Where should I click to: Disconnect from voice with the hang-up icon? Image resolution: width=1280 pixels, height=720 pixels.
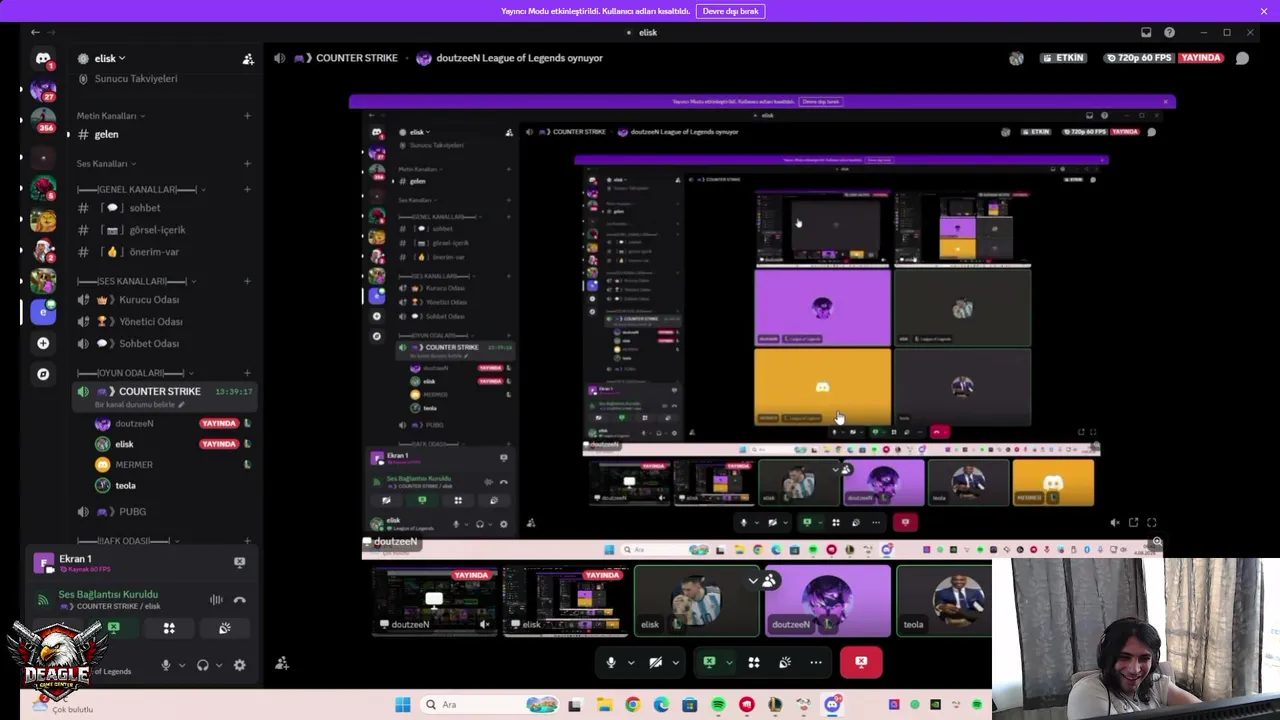(239, 600)
